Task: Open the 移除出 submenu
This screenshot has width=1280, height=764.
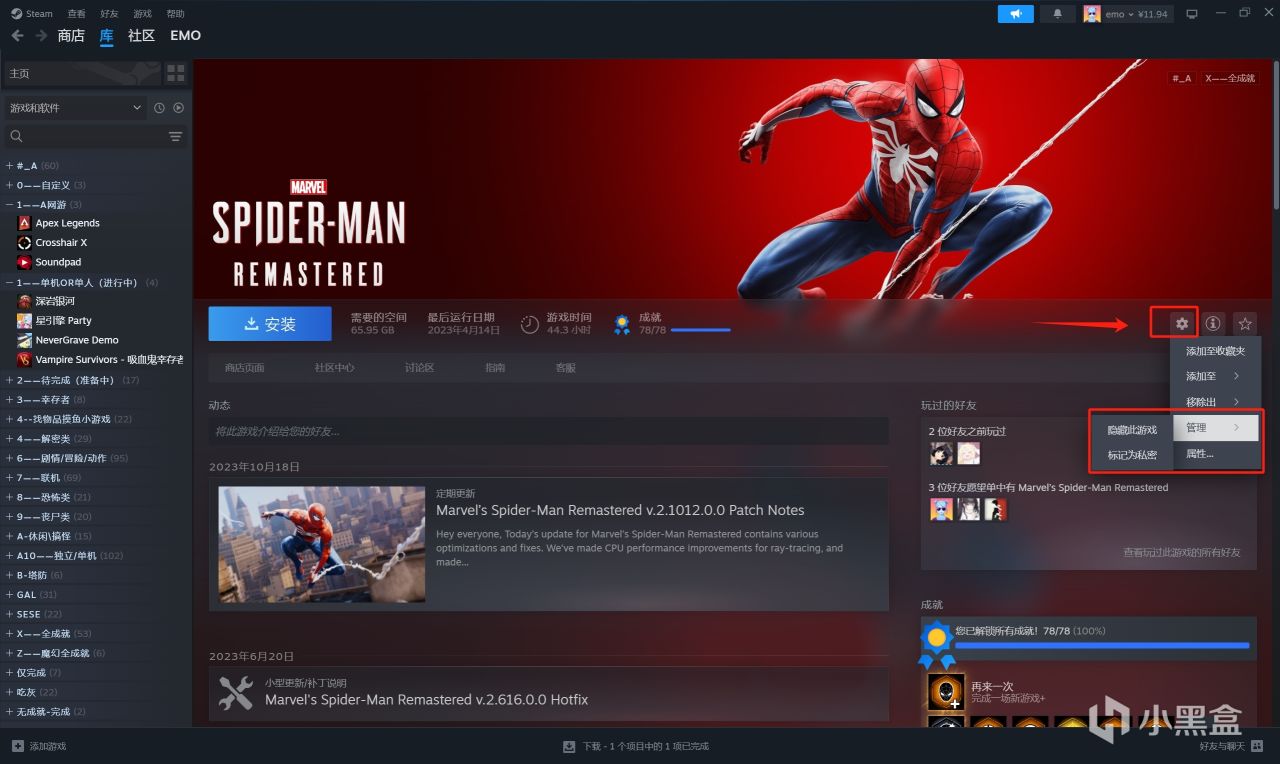Action: 1215,402
